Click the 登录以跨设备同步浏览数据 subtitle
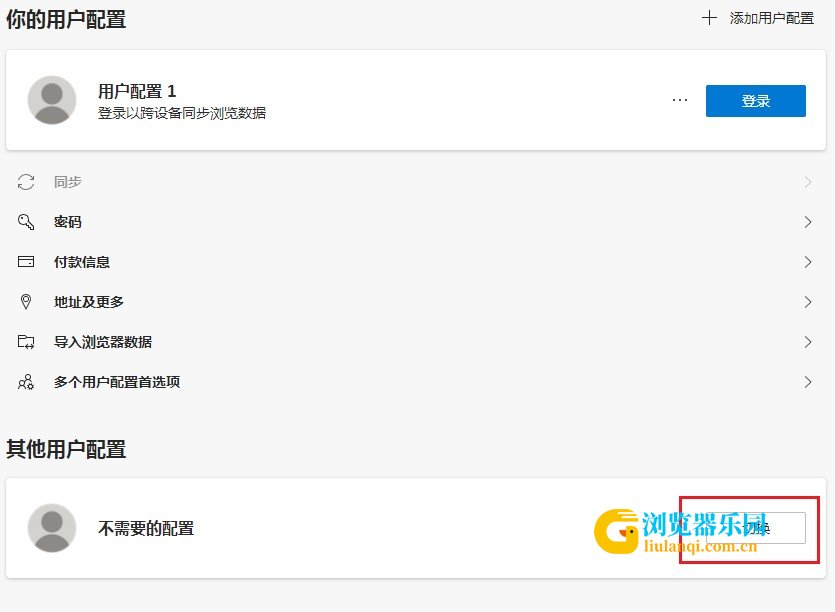This screenshot has height=612, width=835. [182, 113]
